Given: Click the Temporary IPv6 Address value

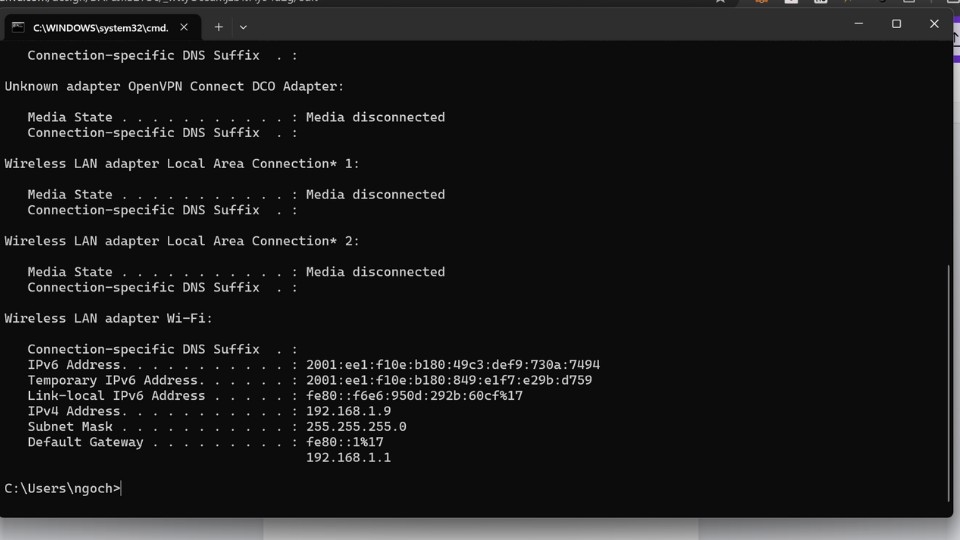Looking at the screenshot, I should click(x=448, y=380).
